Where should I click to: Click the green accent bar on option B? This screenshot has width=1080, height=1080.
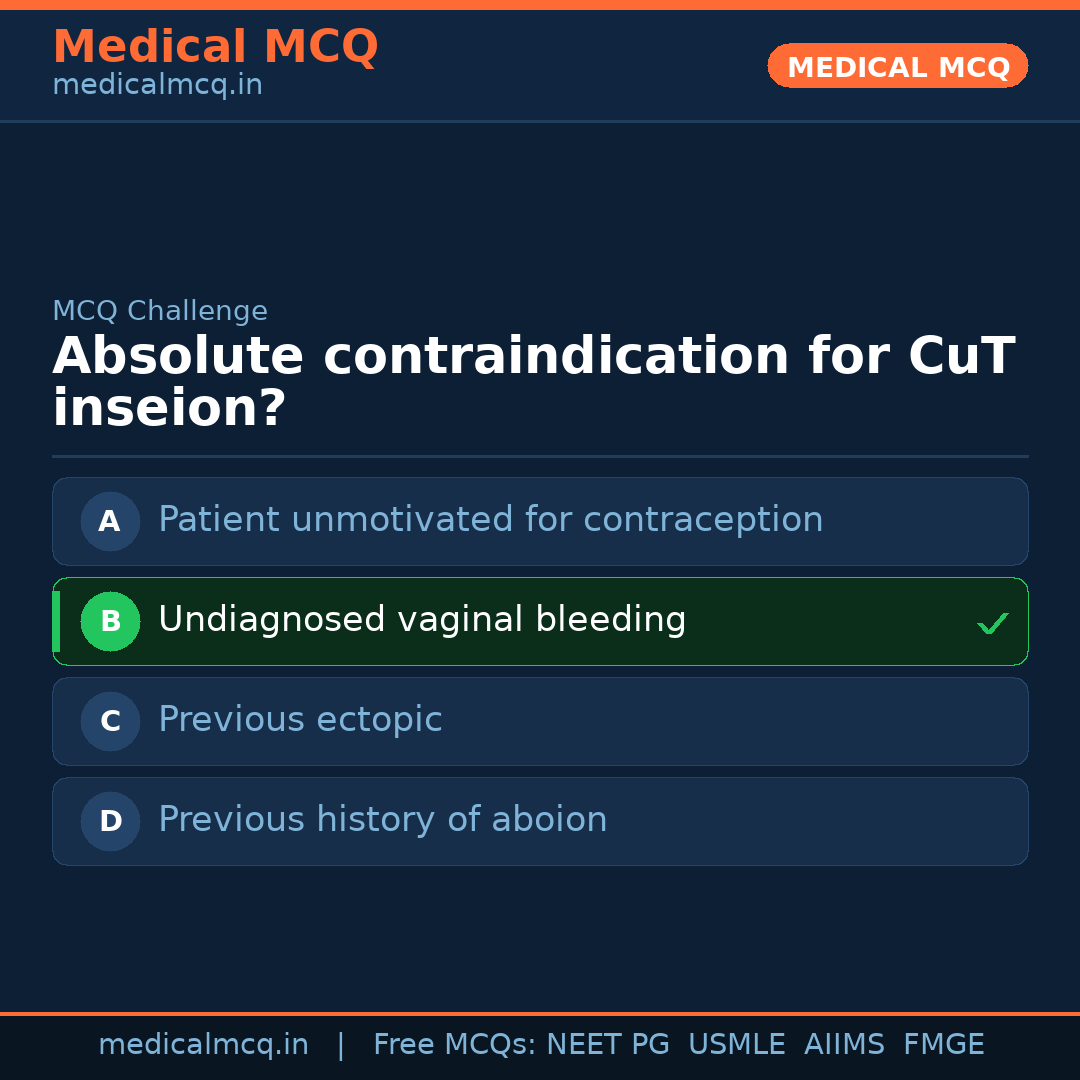point(56,621)
